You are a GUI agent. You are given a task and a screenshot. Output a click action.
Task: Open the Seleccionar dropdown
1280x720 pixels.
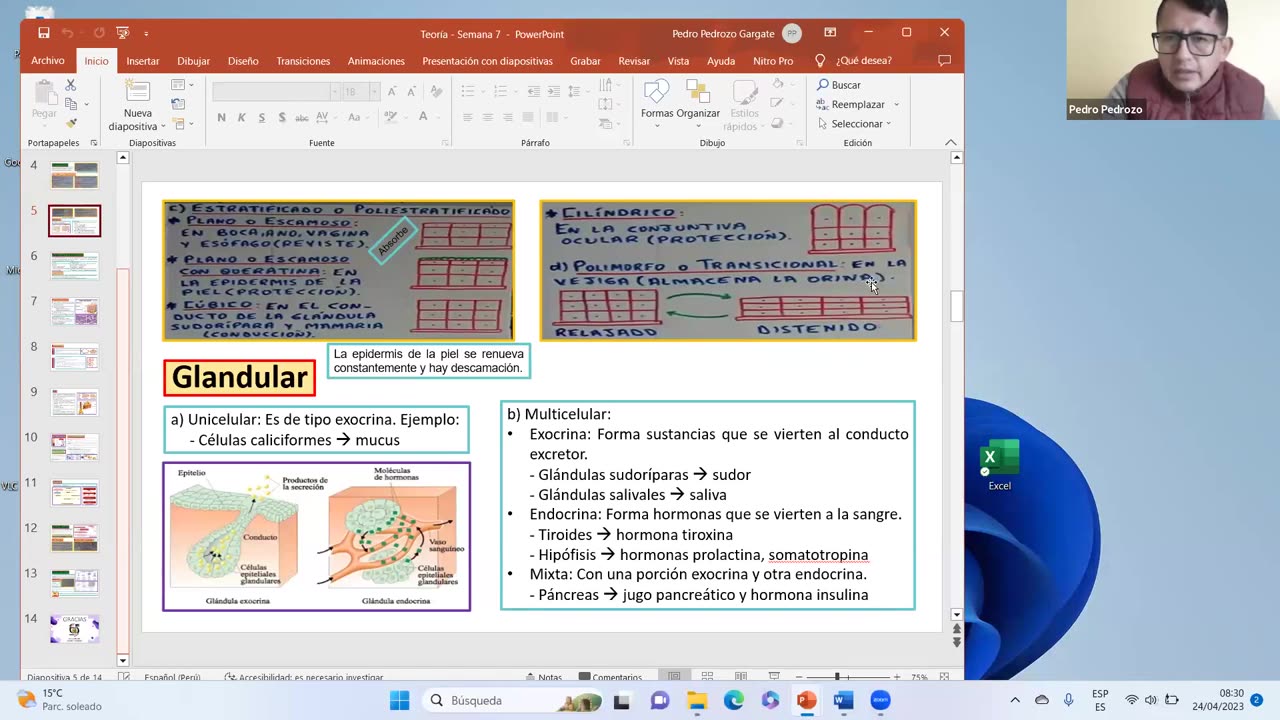854,124
